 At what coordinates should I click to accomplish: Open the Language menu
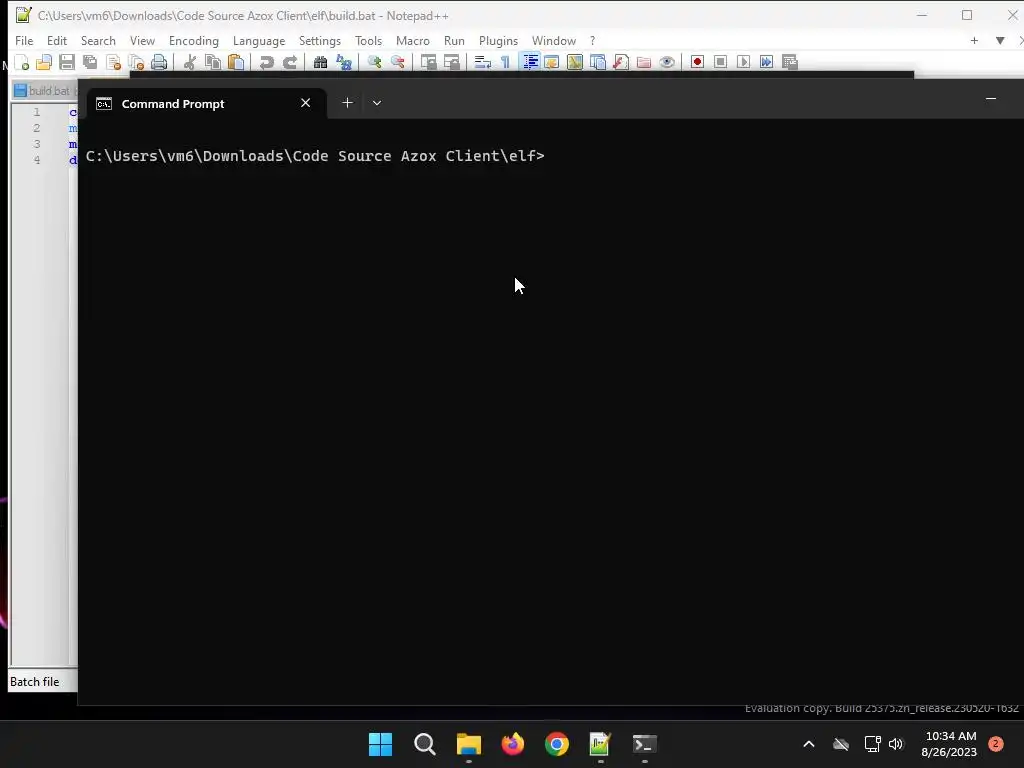[x=259, y=40]
